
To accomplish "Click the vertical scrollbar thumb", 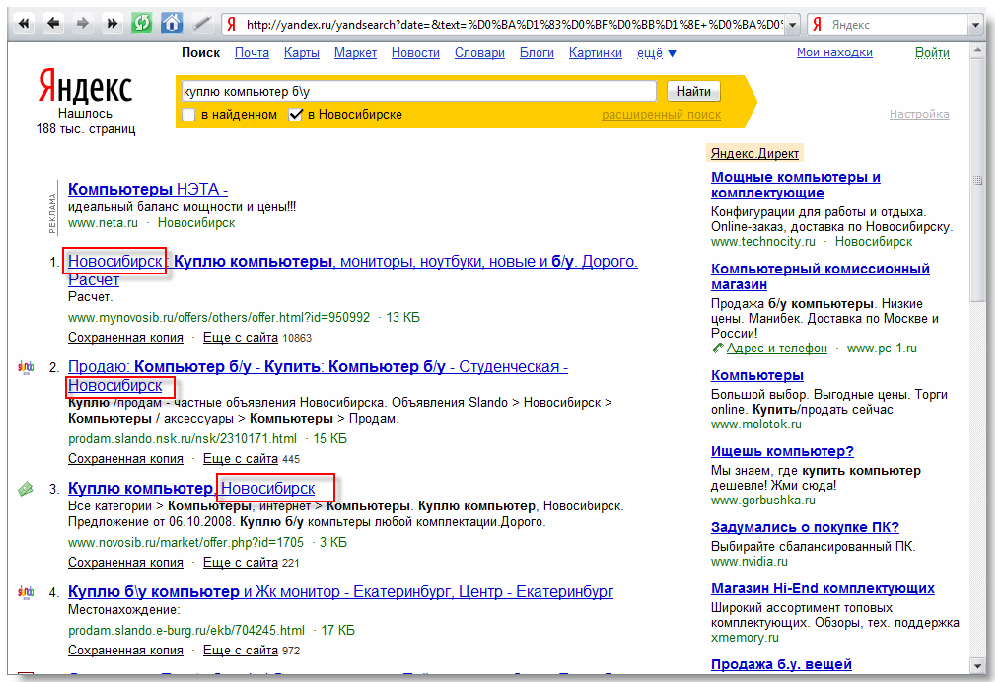I will click(977, 181).
